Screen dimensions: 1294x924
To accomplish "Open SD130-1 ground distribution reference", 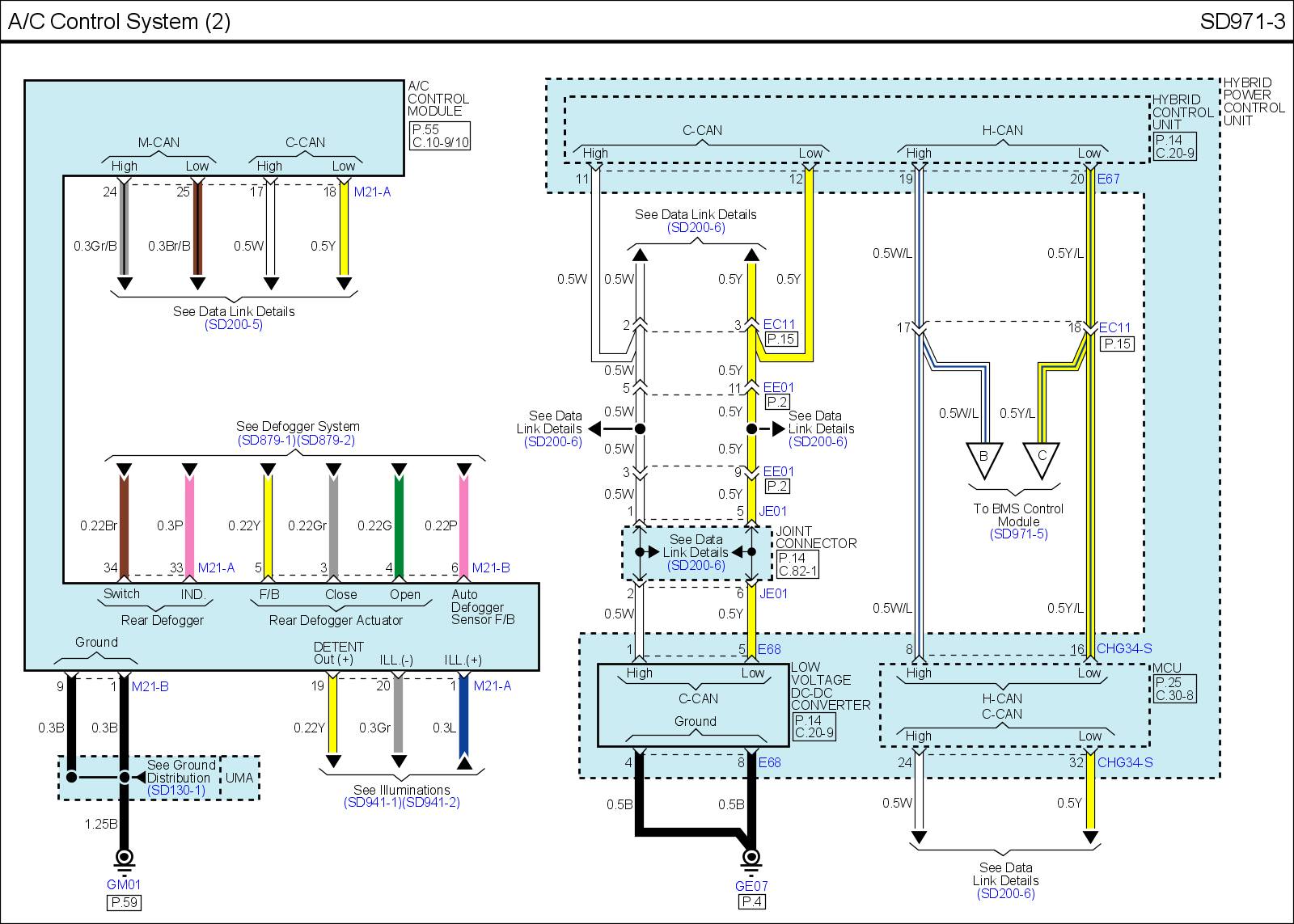I will pyautogui.click(x=176, y=791).
